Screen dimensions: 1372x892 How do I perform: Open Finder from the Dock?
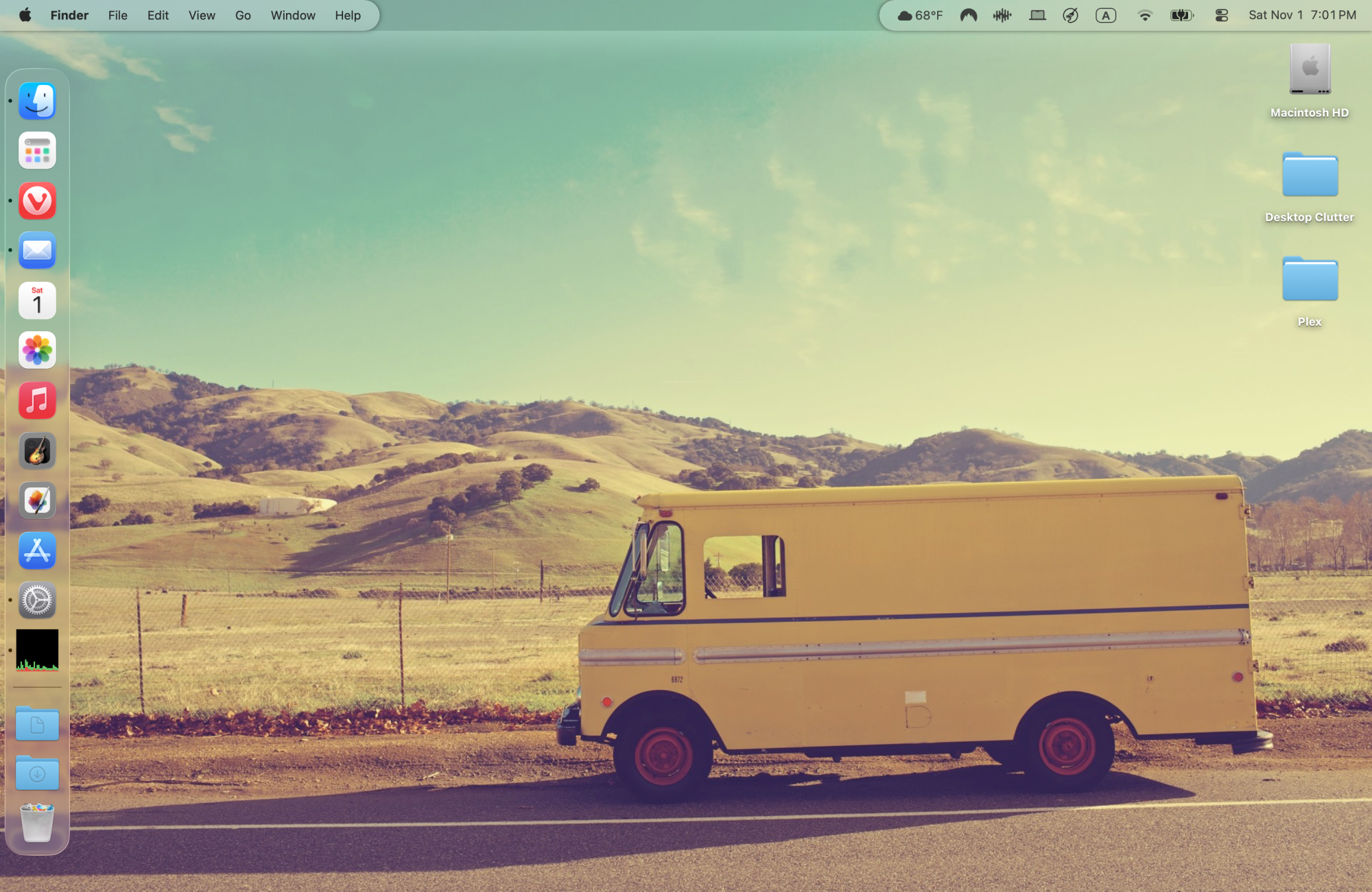[x=37, y=100]
